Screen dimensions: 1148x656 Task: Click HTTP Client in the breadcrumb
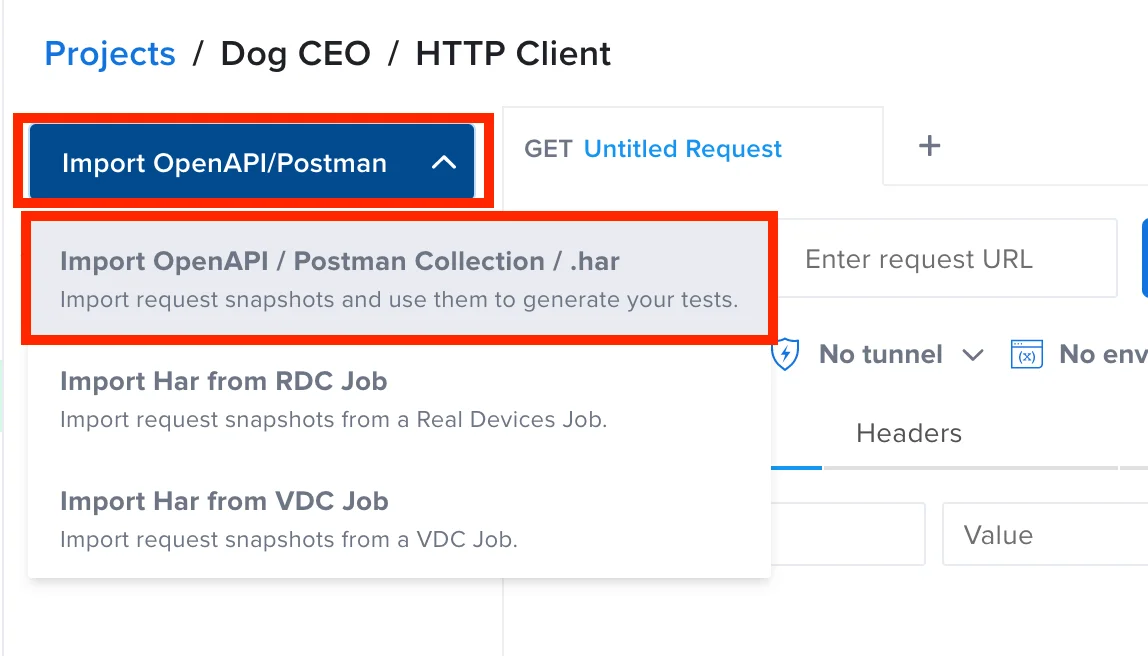pos(513,54)
